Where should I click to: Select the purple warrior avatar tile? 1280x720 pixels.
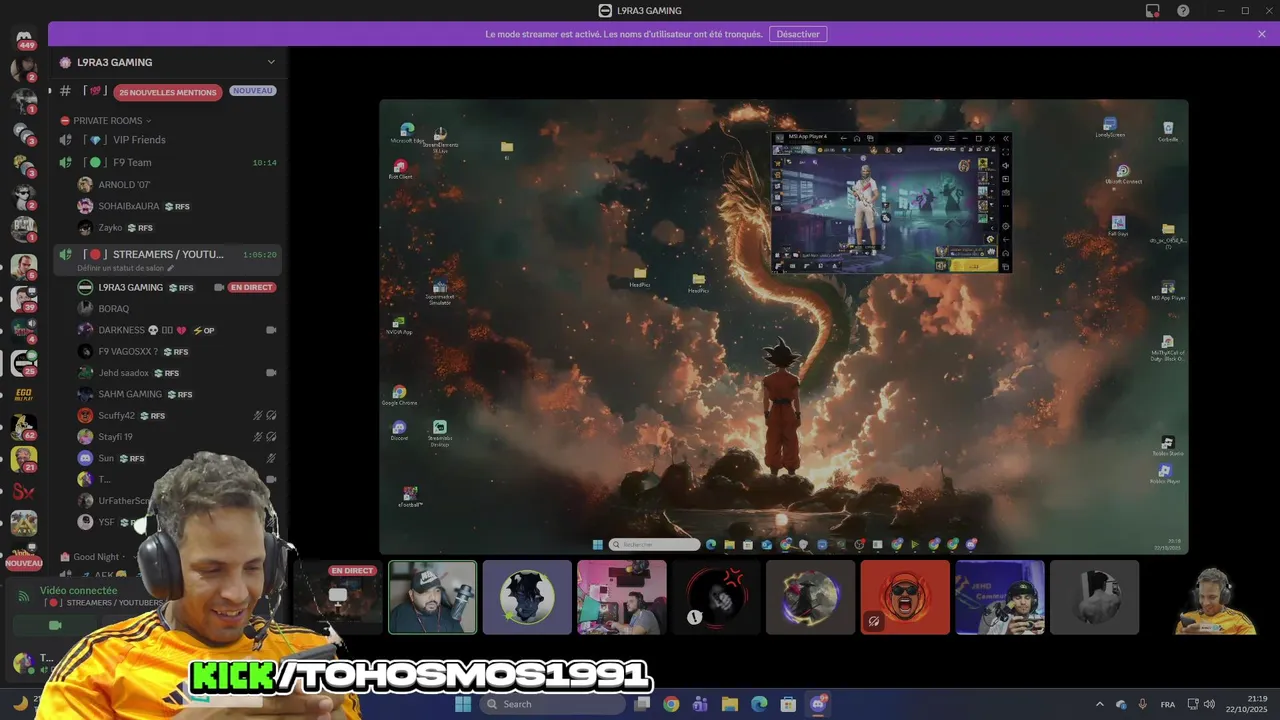[810, 597]
